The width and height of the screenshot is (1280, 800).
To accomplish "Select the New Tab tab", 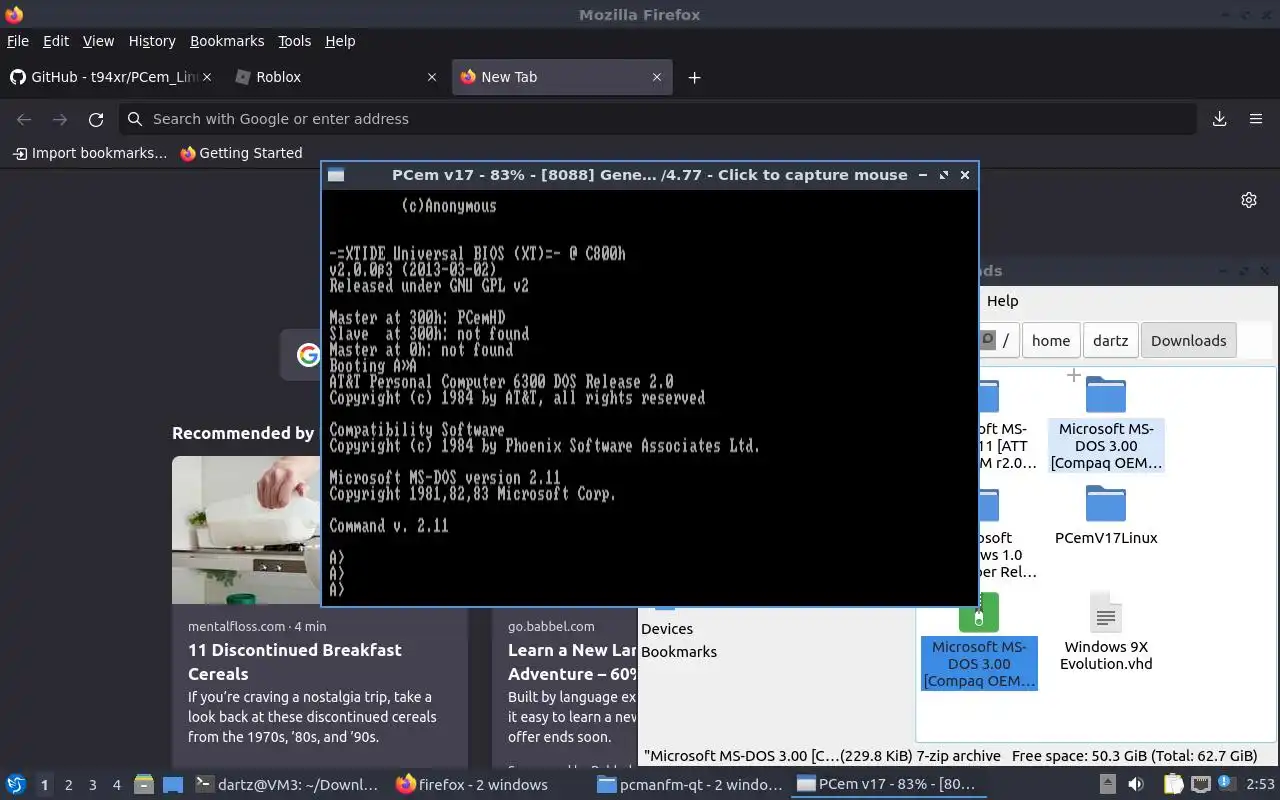I will pyautogui.click(x=561, y=77).
